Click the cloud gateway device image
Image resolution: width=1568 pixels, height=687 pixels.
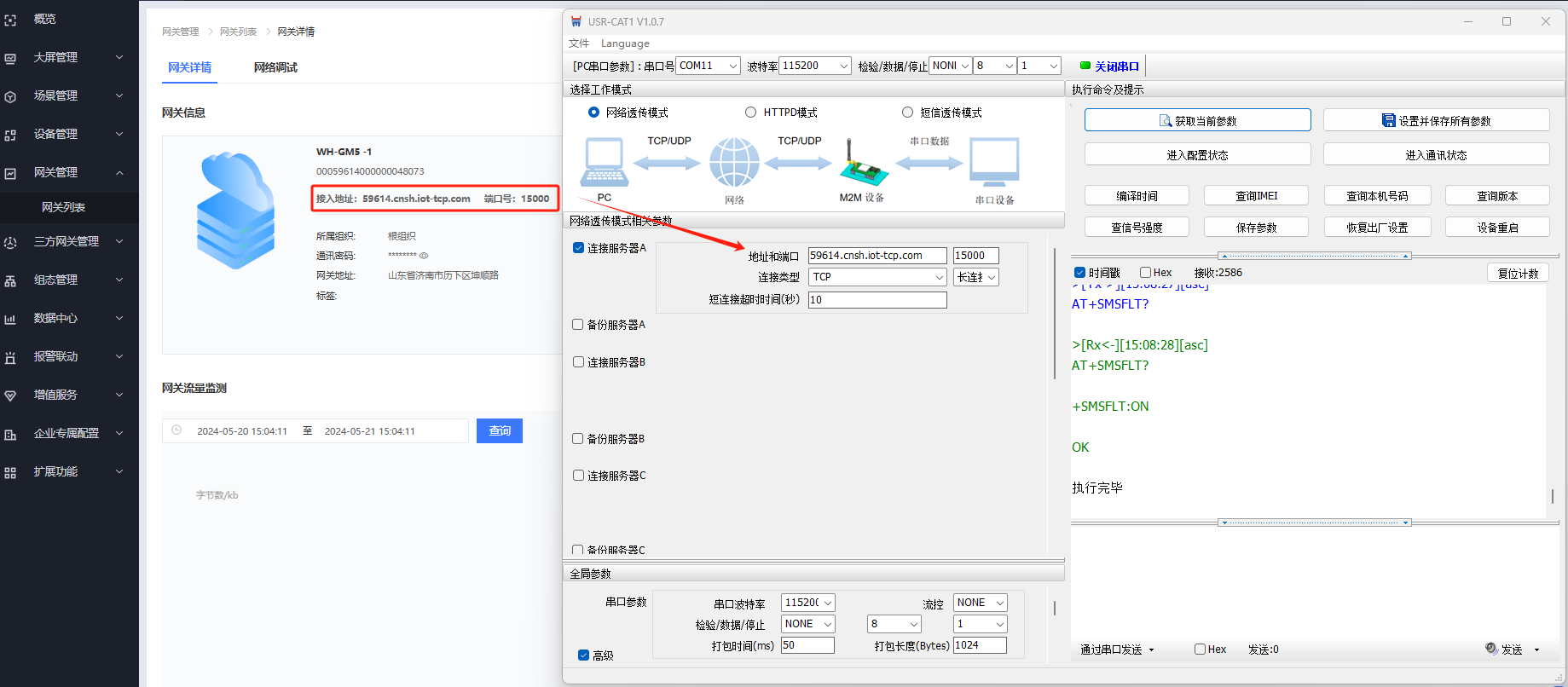click(236, 210)
